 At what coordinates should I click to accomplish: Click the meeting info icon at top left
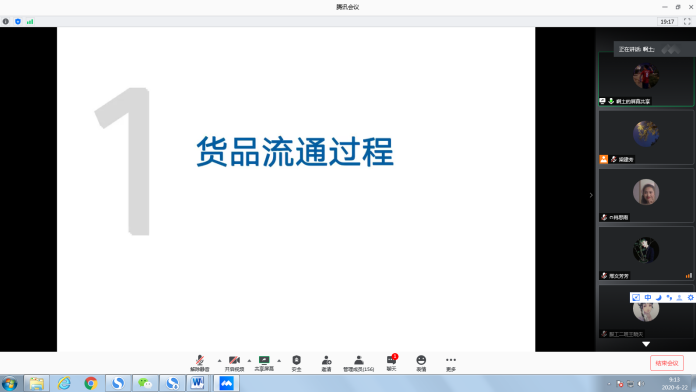coord(6,21)
